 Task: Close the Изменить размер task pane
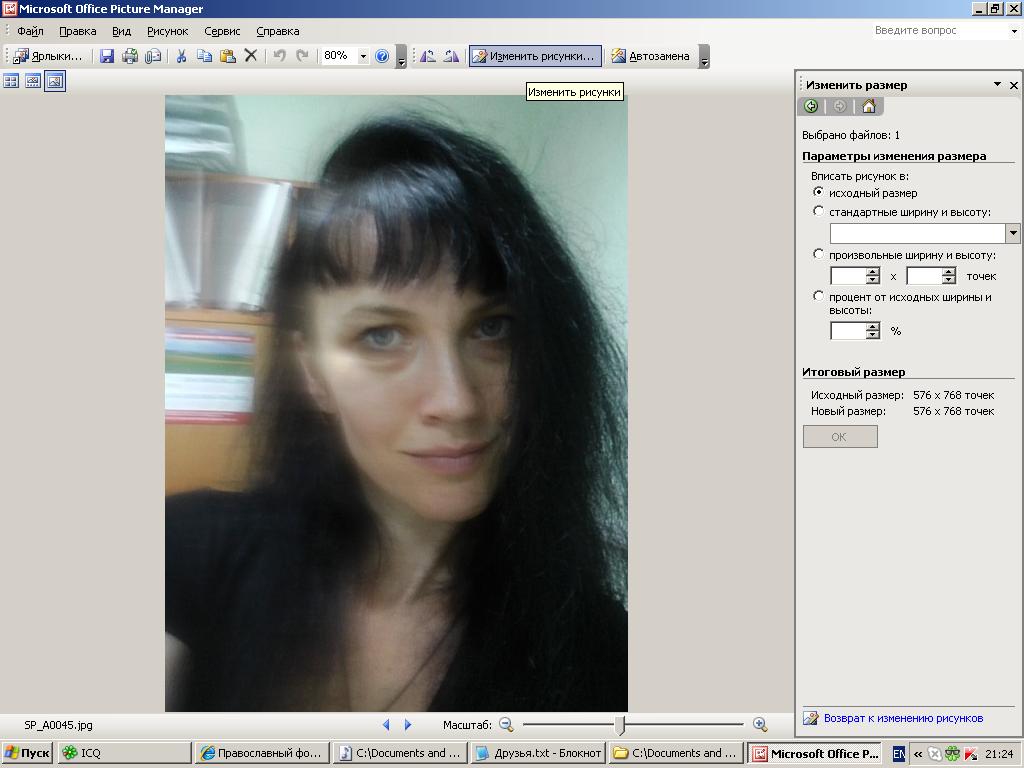(1014, 85)
